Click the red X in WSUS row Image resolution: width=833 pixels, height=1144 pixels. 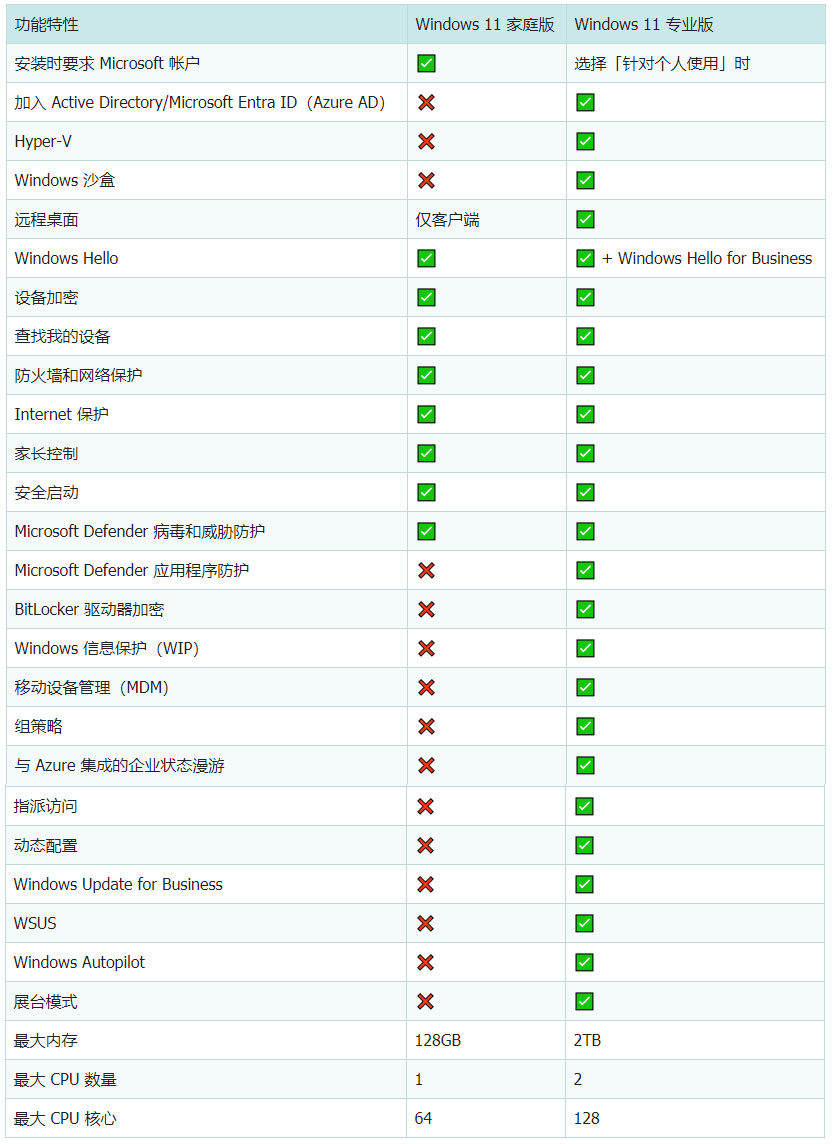click(x=425, y=924)
